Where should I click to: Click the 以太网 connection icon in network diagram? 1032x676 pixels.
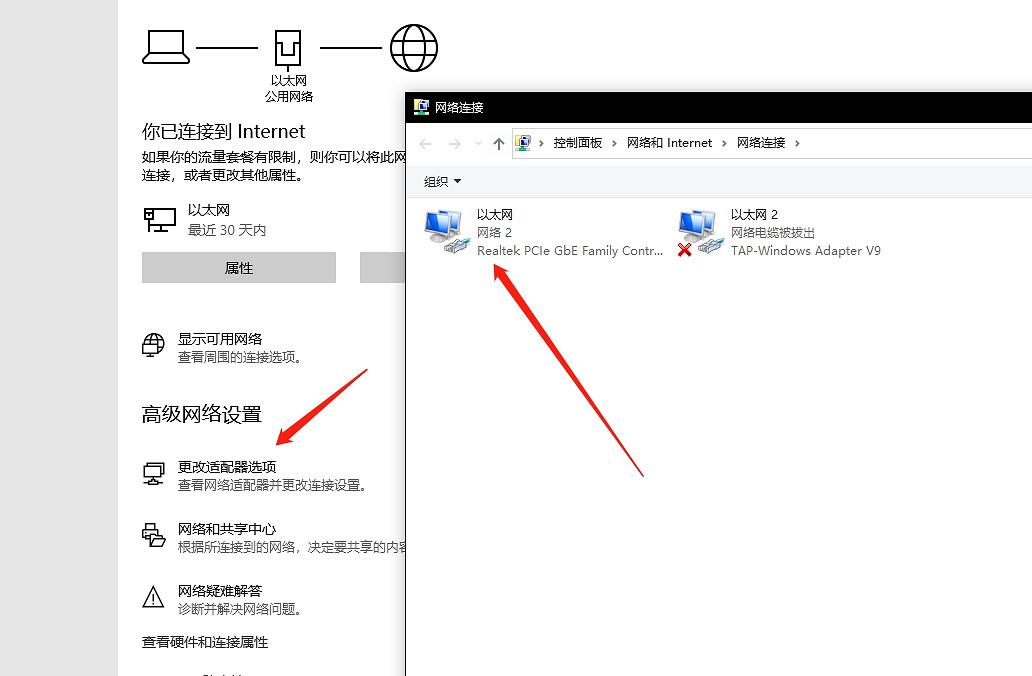[287, 46]
